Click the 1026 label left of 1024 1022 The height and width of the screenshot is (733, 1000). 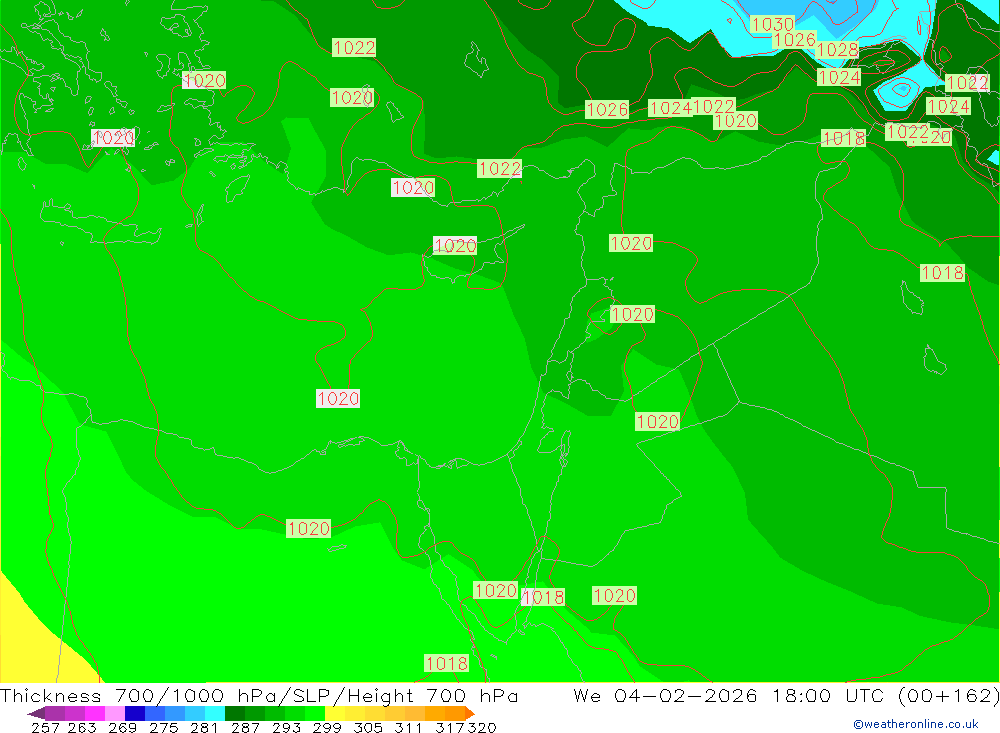coord(607,110)
